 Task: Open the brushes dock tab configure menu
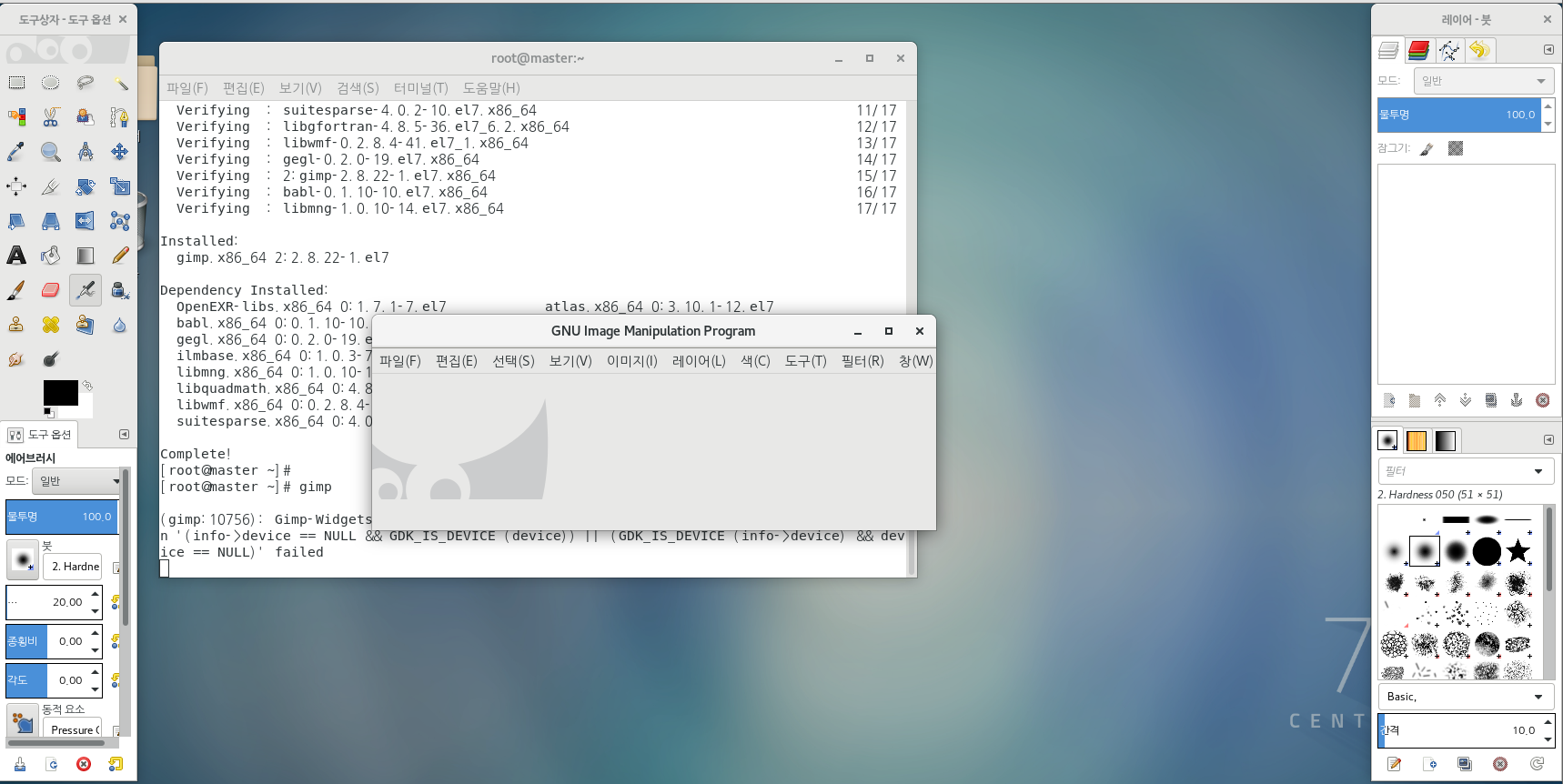(x=1548, y=440)
